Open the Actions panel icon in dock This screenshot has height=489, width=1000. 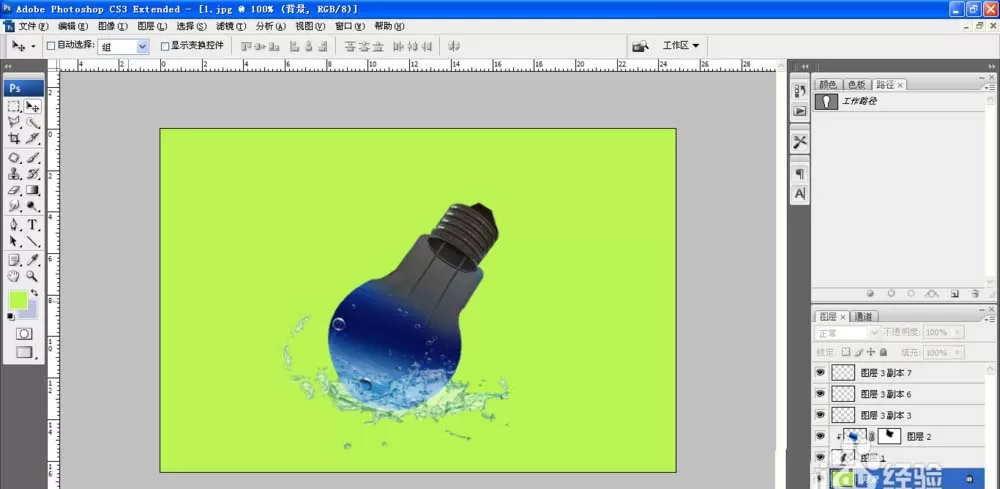[800, 111]
